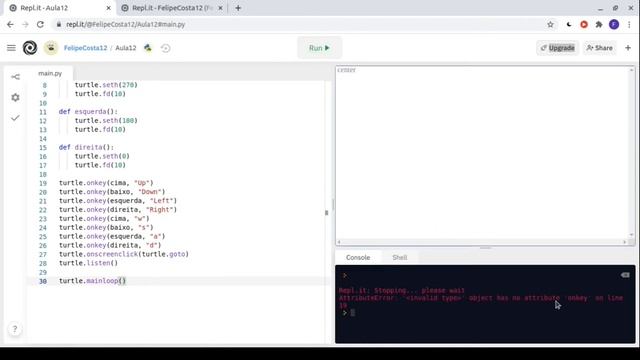Viewport: 640px width, 360px height.
Task: Click the AttributeError message in console
Action: click(x=481, y=302)
